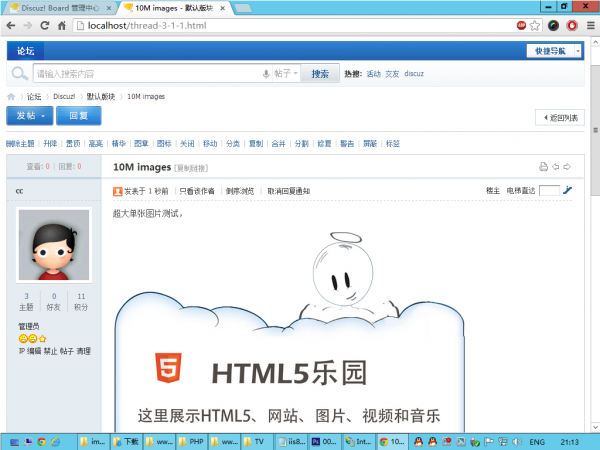Image resolution: width=600 pixels, height=450 pixels.
Task: Select the 10M images browser tab
Action: click(175, 8)
